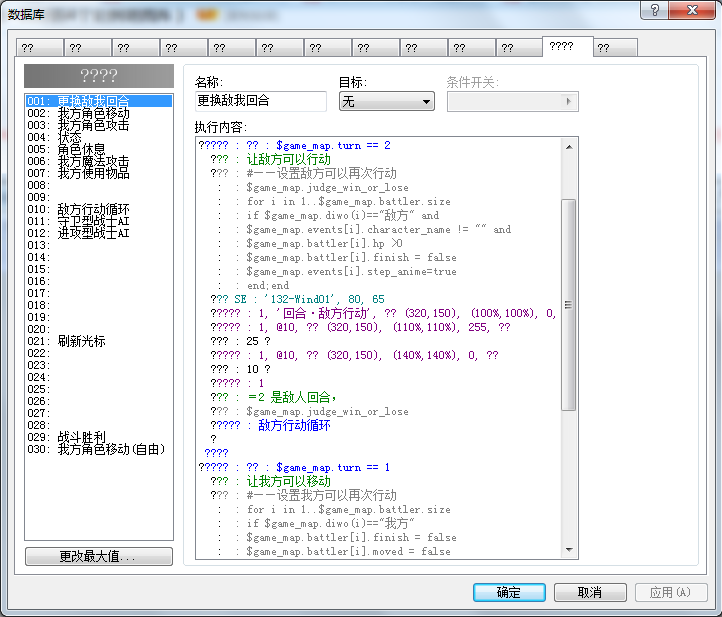Click line #——设置我方可以再次行动
Screen dimensions: 722x617
(x=303, y=495)
